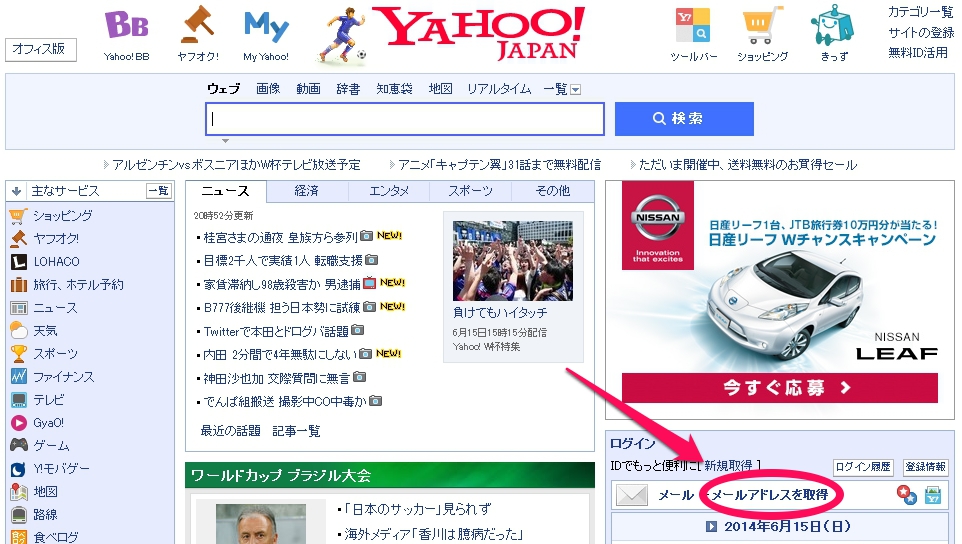This screenshot has width=962, height=544.
Task: Click 今すぐ応募 on the Nissan ad
Action: (x=780, y=387)
